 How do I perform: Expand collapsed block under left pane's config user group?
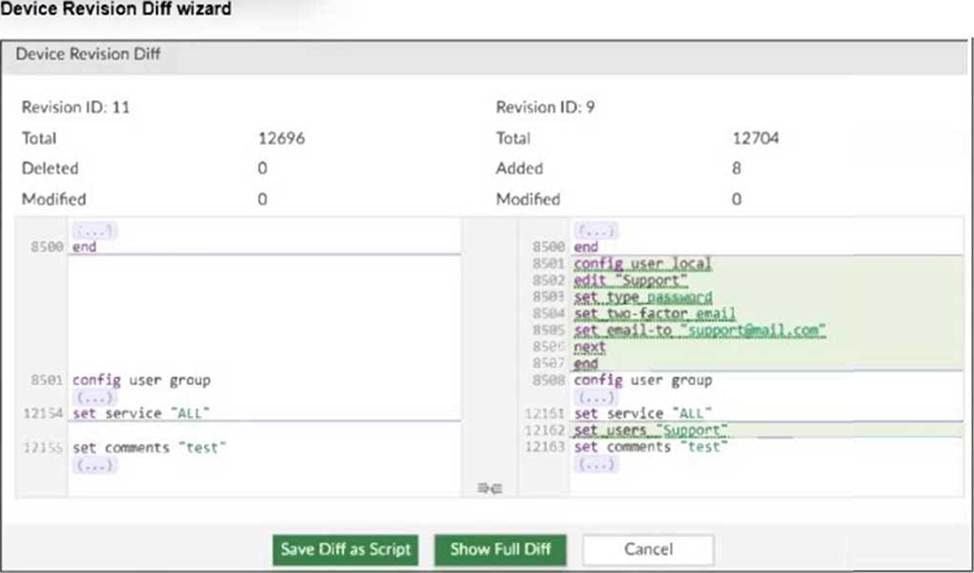coord(95,397)
